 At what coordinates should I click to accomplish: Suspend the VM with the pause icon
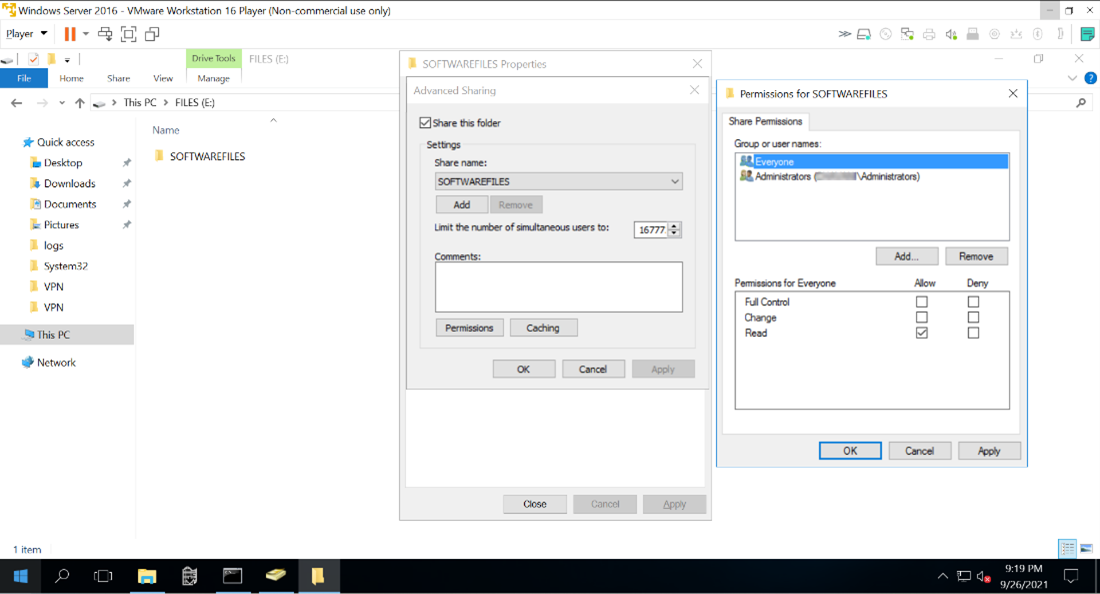coord(68,33)
